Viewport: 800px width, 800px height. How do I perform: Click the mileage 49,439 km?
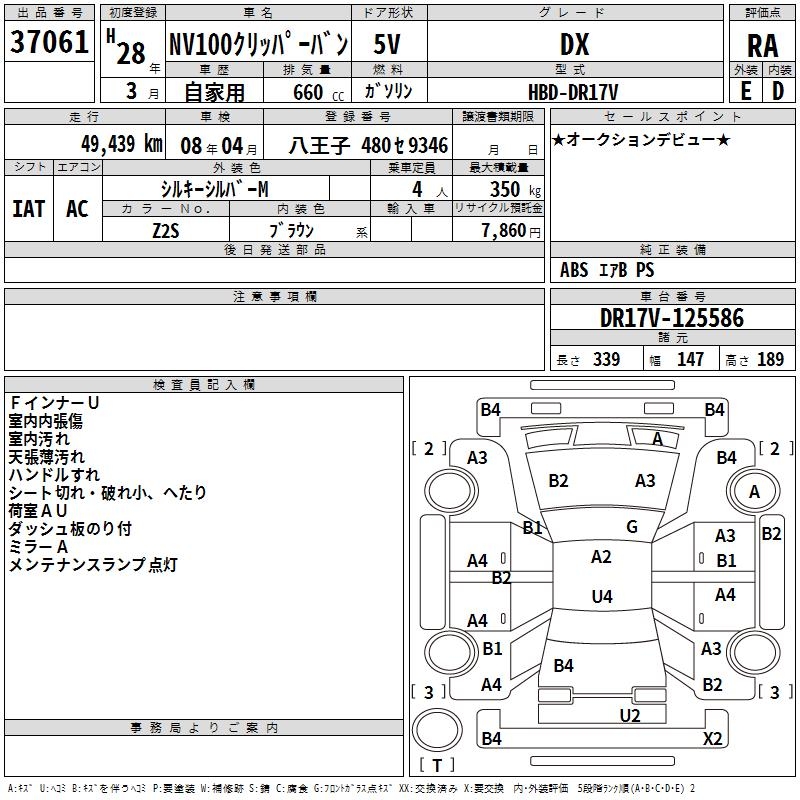click(x=122, y=144)
